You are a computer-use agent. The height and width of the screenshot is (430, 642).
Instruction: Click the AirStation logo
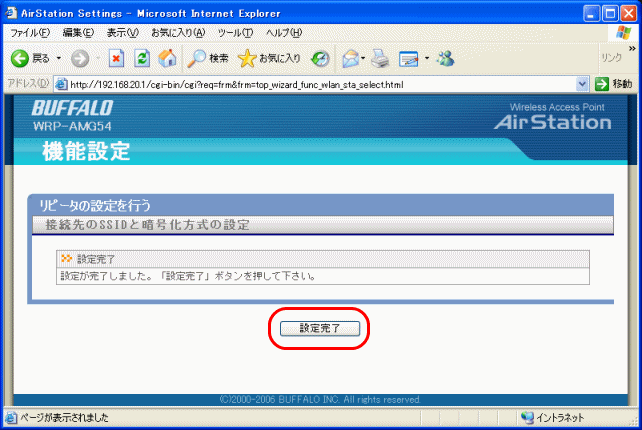(x=552, y=122)
